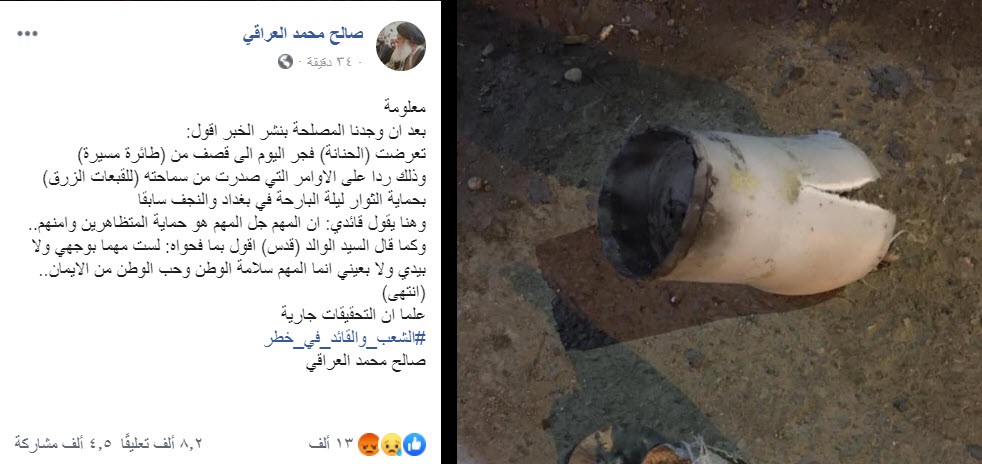Open the hashtag #الشعب_والقائد_في_خطر
Image resolution: width=982 pixels, height=464 pixels.
344,339
